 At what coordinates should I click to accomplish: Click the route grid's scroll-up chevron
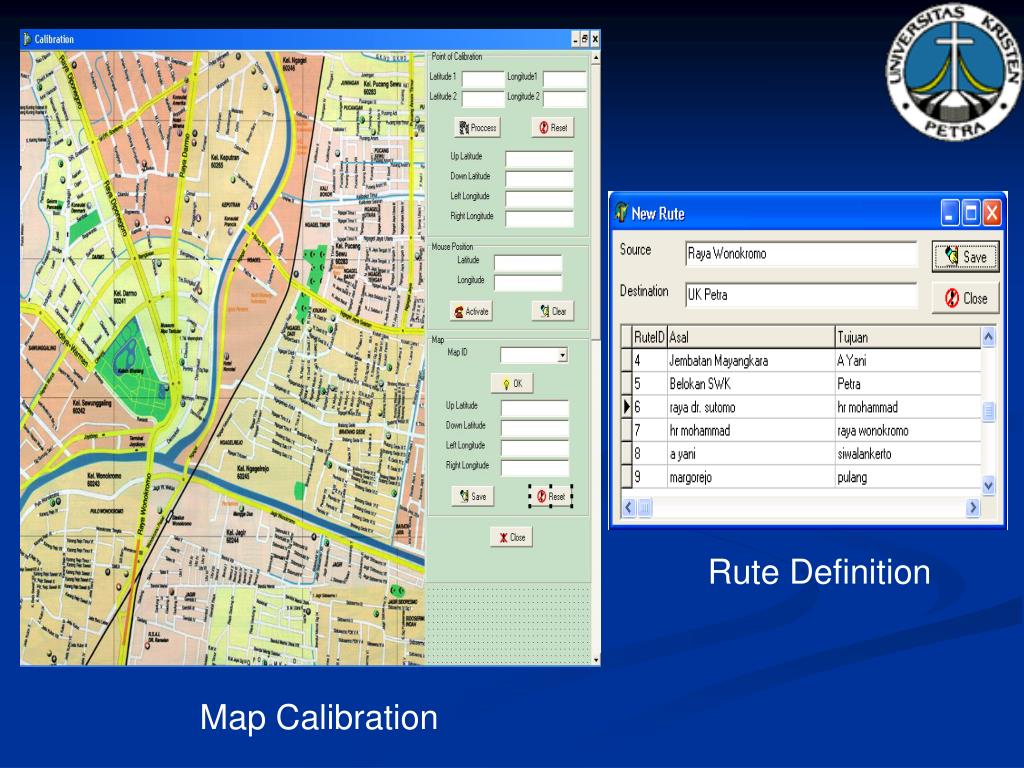pos(987,337)
